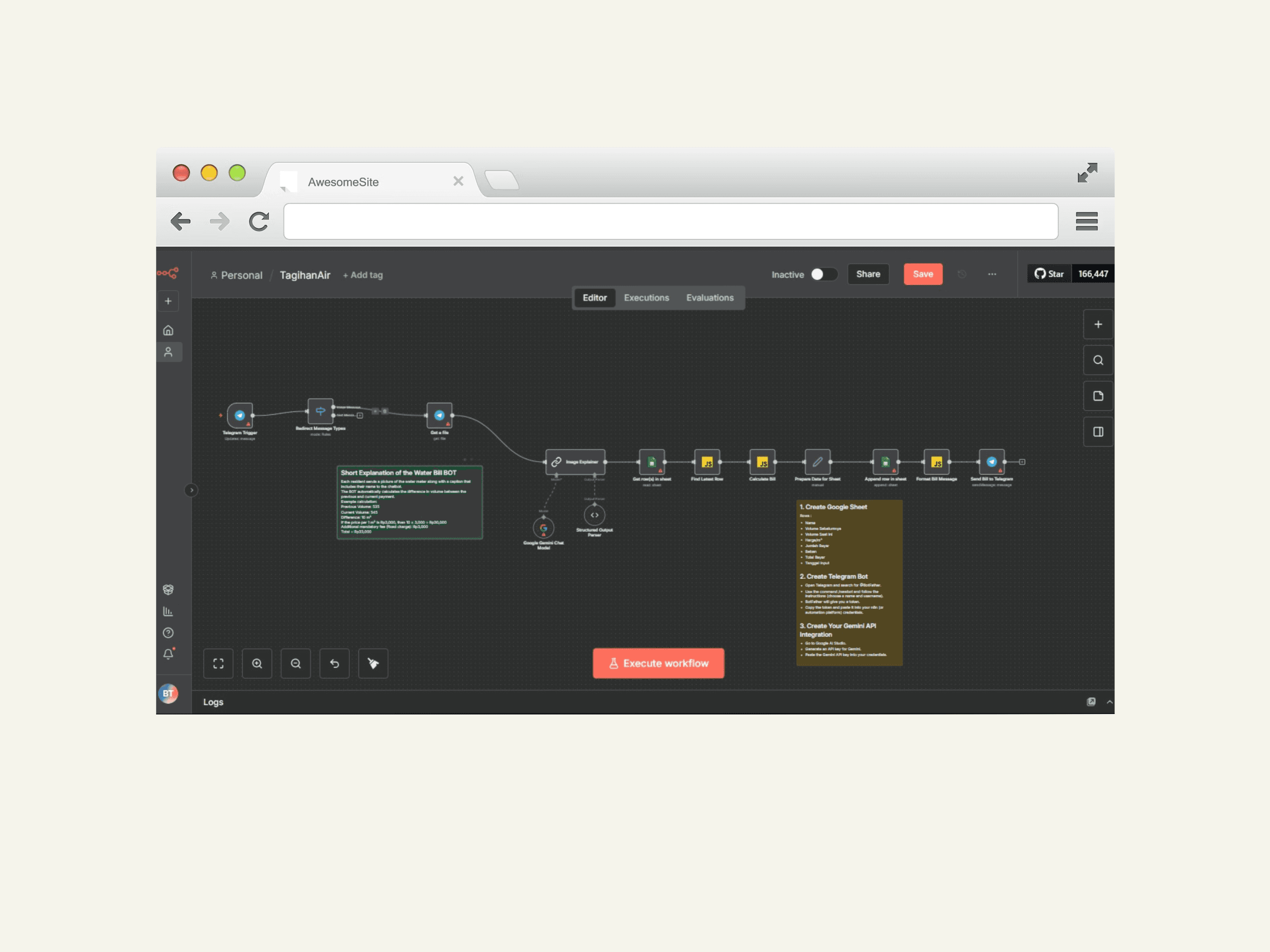Click the tidy up workflow icon
The image size is (1270, 952).
pyautogui.click(x=373, y=663)
